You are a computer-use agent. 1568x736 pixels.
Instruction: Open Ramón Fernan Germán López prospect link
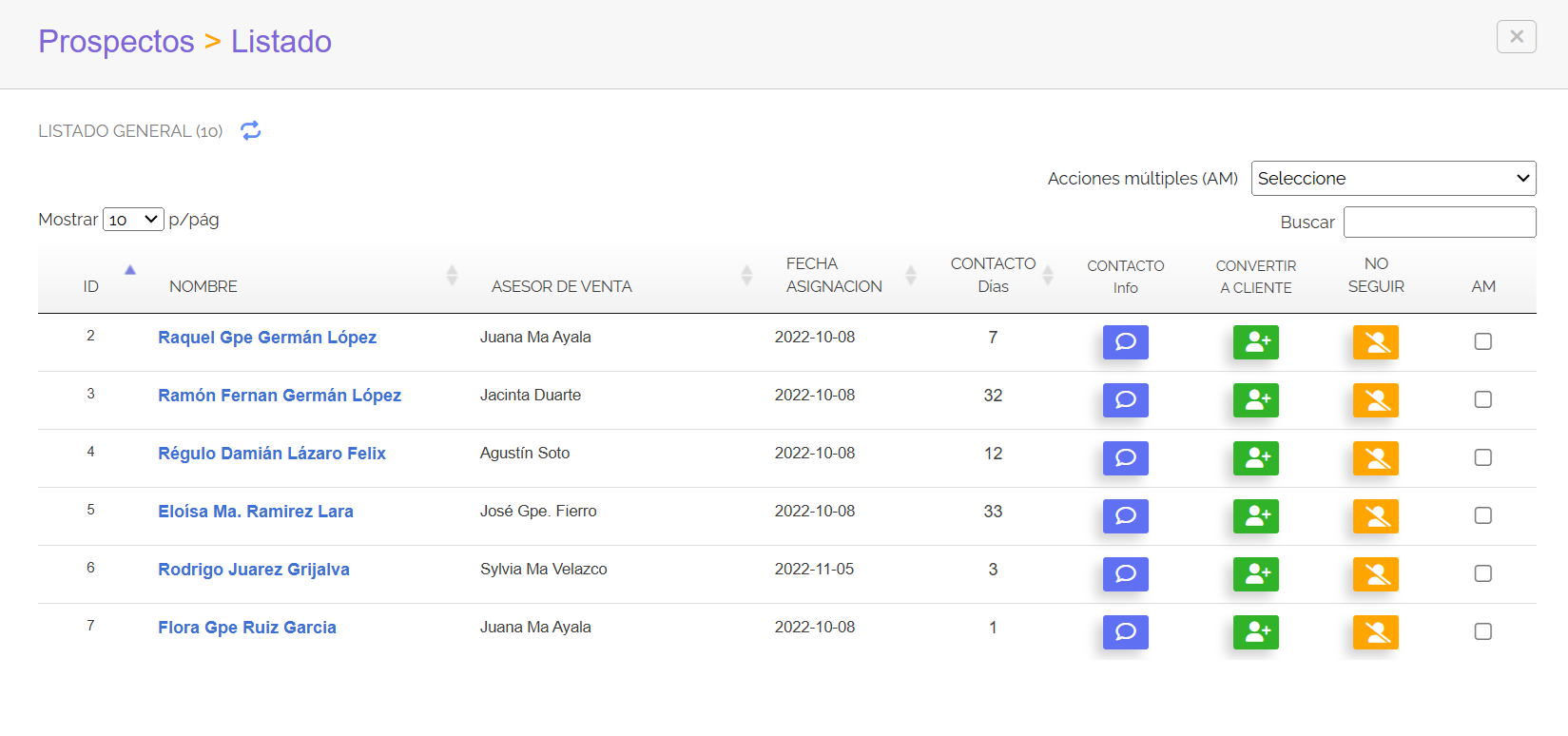tap(280, 396)
